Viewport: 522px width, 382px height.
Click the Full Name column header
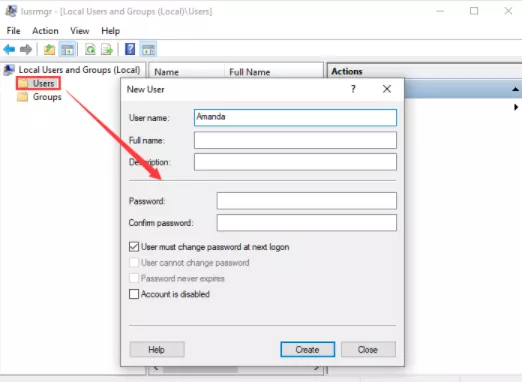[x=273, y=72]
